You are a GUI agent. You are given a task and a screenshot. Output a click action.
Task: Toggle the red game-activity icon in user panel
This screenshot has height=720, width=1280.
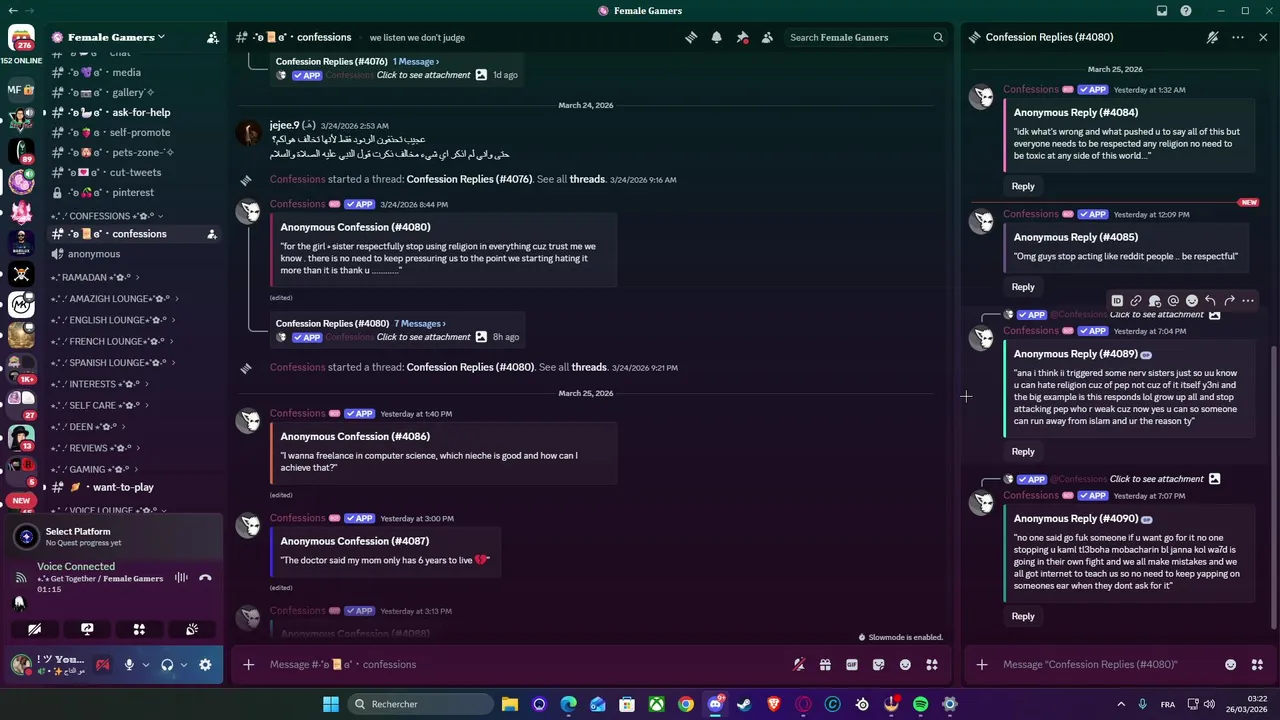(102, 664)
